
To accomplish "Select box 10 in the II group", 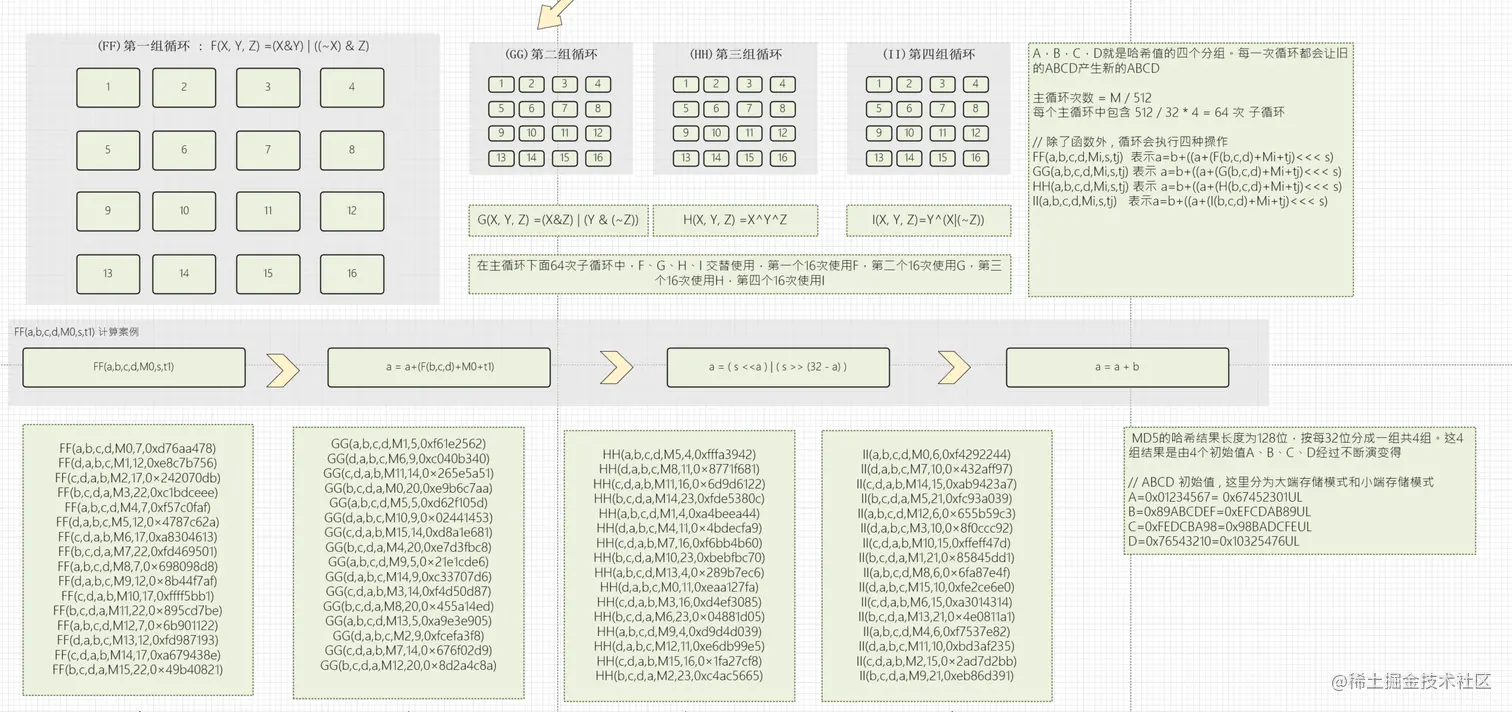I will click(x=910, y=133).
